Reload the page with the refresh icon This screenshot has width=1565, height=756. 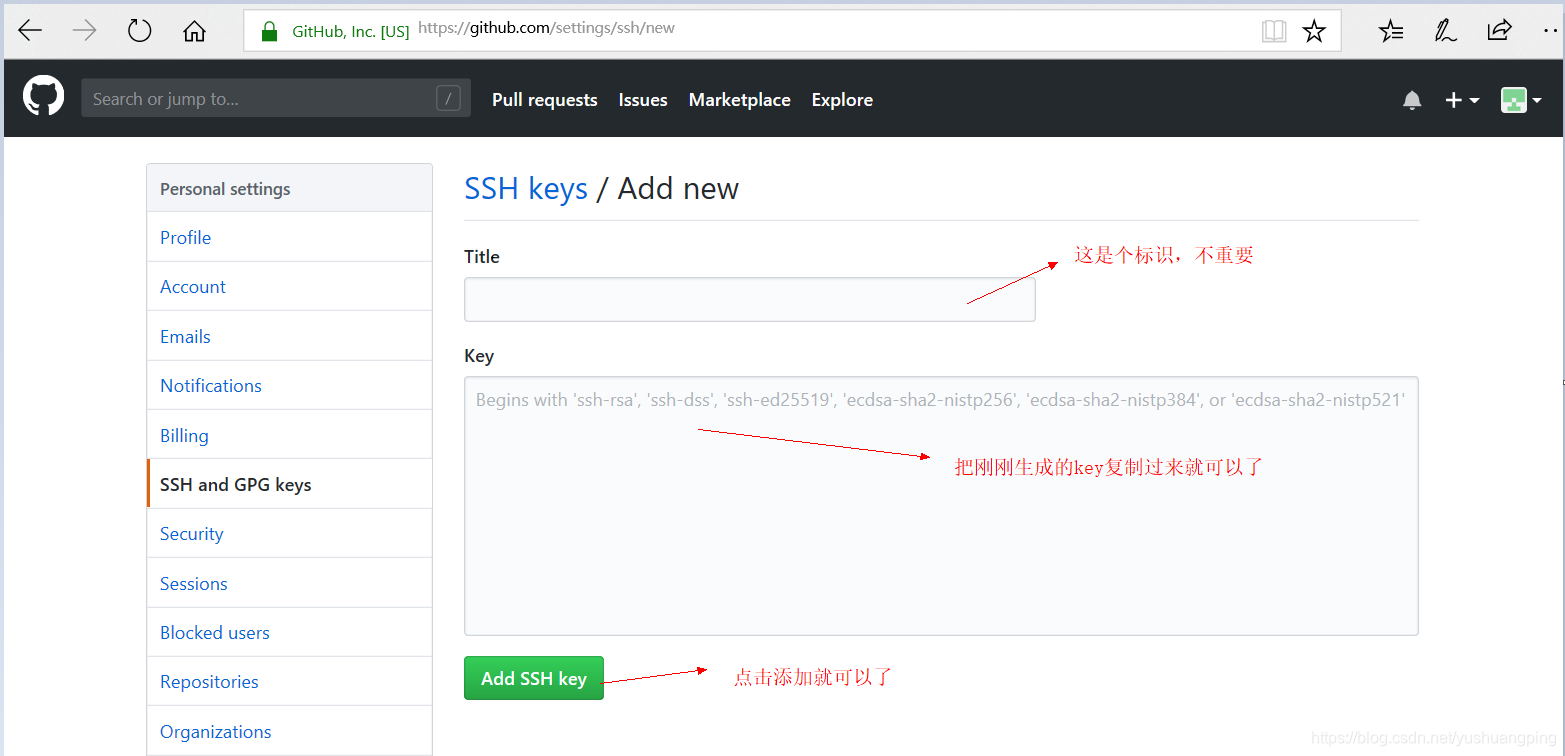click(139, 31)
